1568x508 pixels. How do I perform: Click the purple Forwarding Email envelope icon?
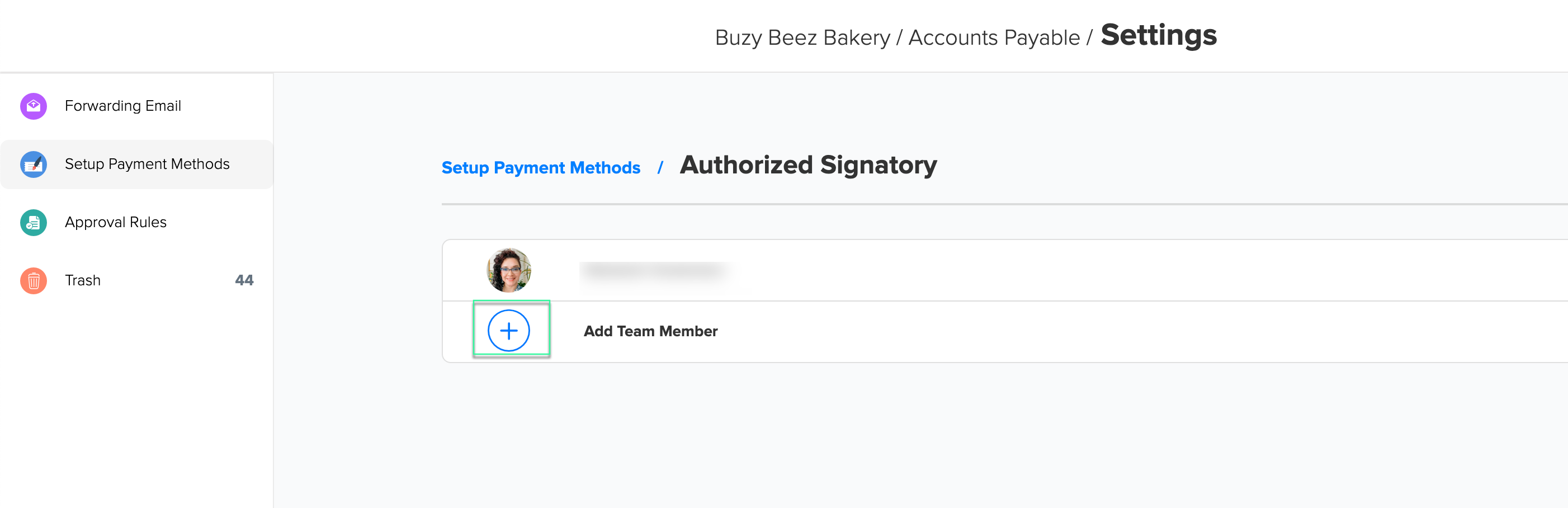33,105
